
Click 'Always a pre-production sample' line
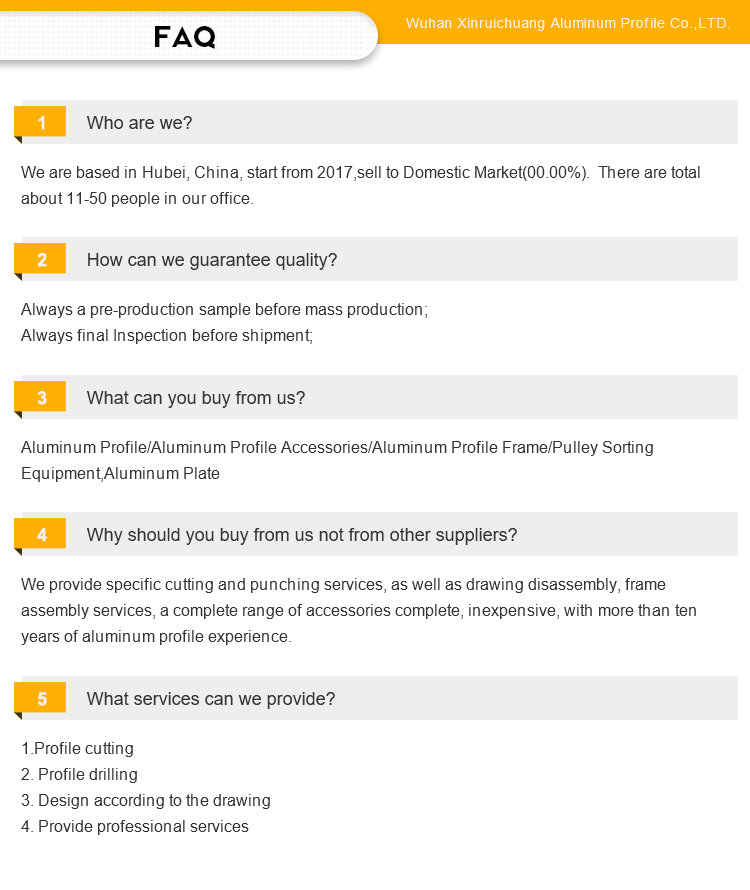(x=224, y=309)
